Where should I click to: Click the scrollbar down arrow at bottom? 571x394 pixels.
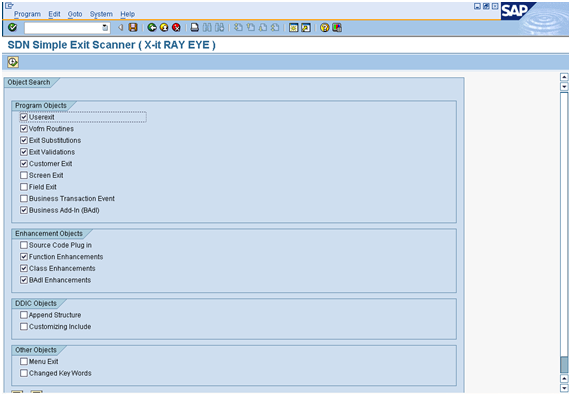pos(564,388)
